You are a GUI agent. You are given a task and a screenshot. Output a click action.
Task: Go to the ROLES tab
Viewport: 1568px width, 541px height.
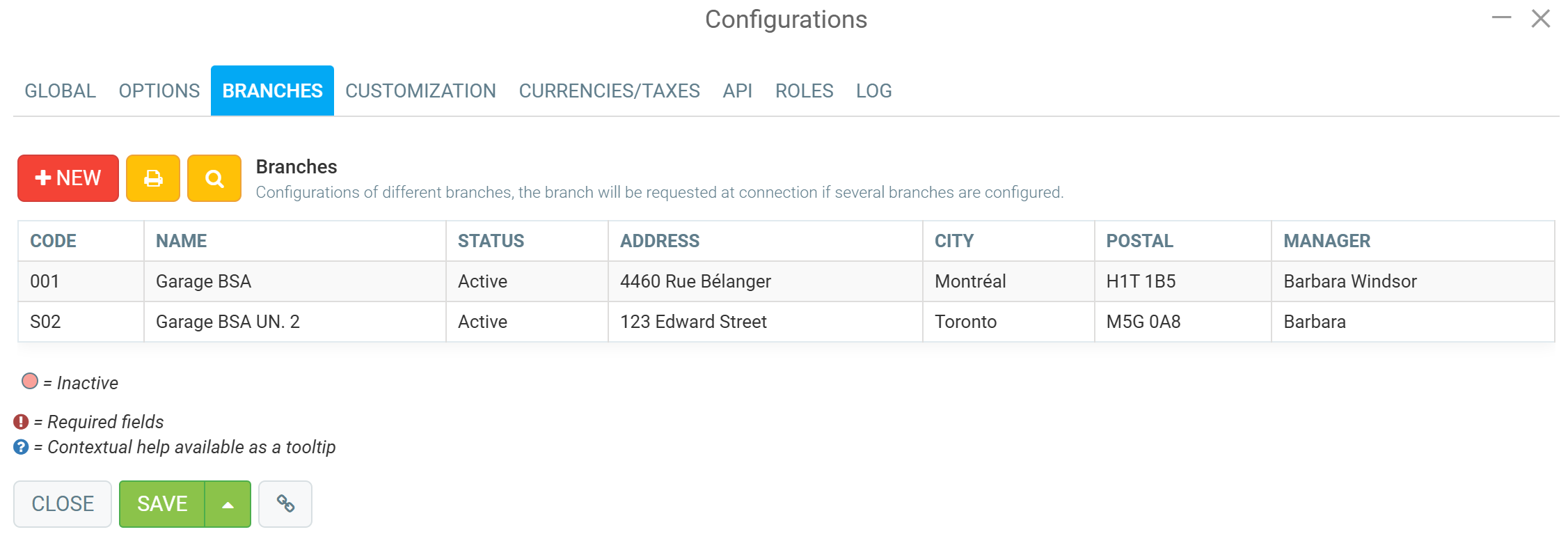pyautogui.click(x=804, y=91)
